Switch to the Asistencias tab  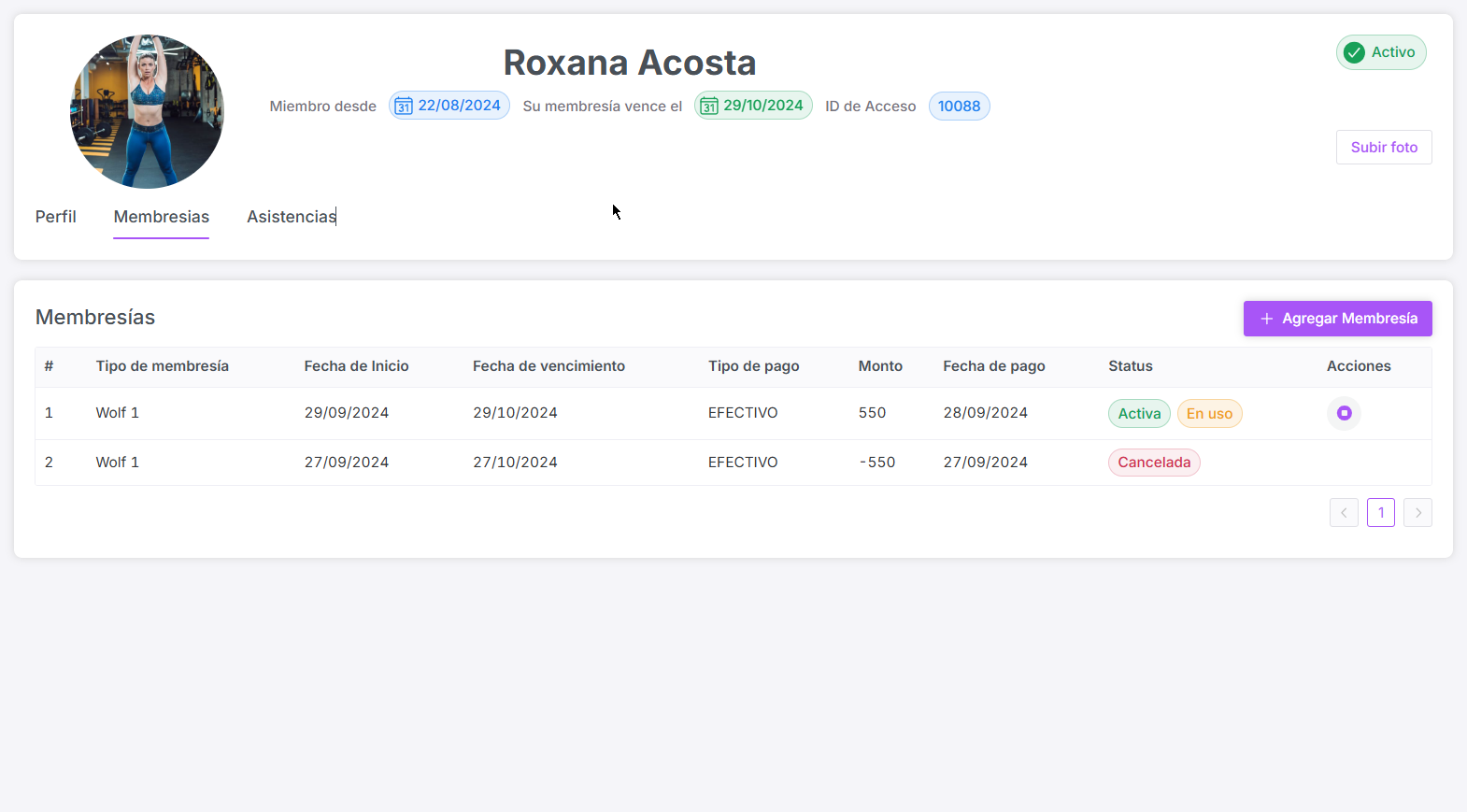[291, 217]
